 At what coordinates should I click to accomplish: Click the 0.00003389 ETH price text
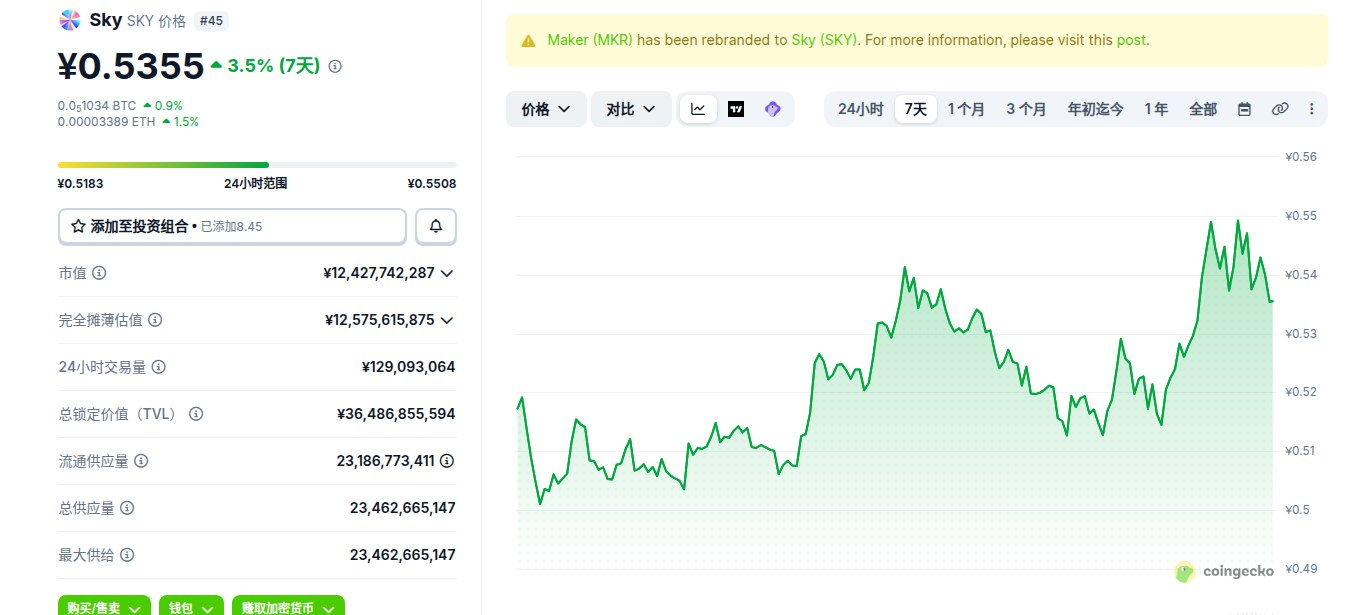(106, 121)
